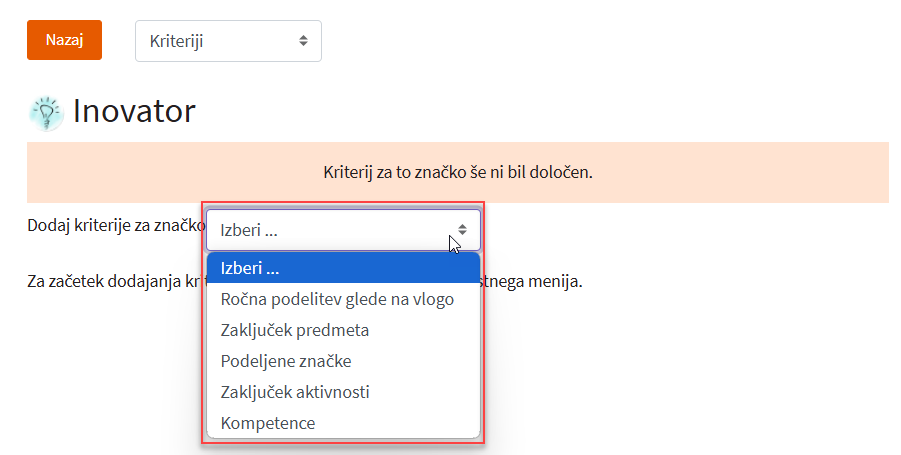Click the Inovator lightbulb badge icon
901x455 pixels.
pyautogui.click(x=46, y=112)
